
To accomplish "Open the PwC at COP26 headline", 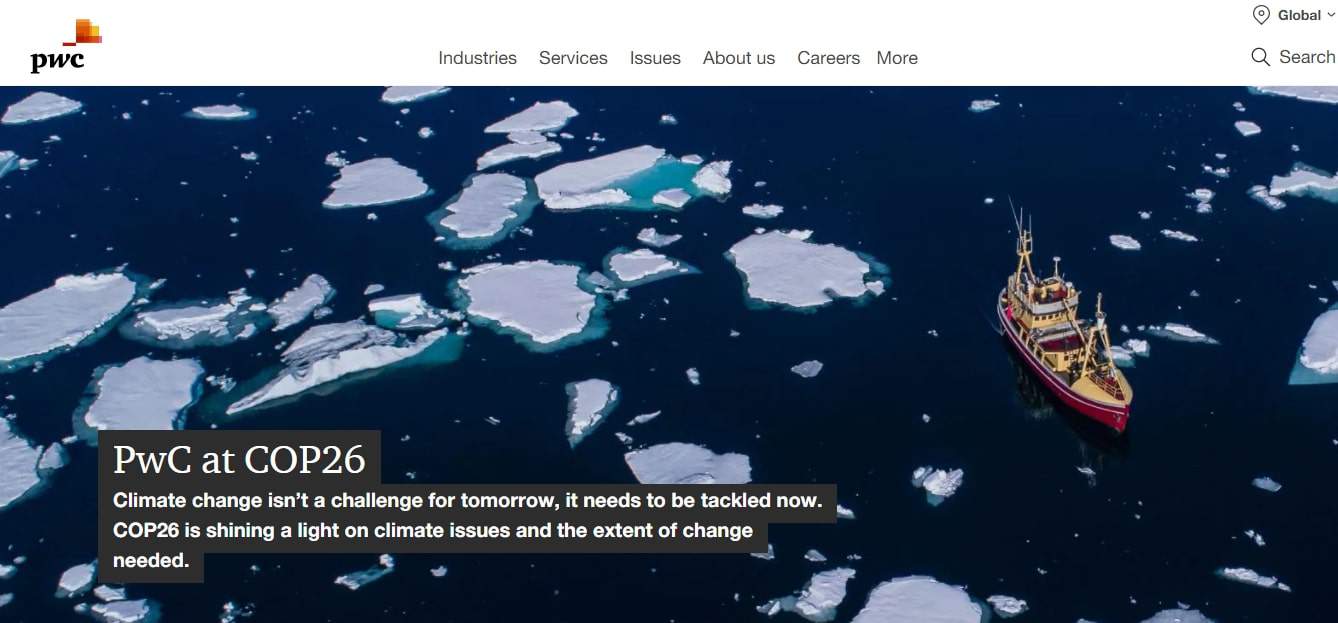I will [239, 459].
